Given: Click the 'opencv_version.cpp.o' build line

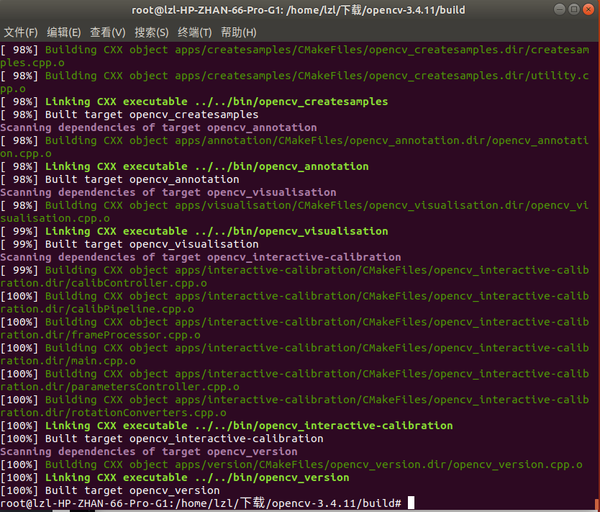Looking at the screenshot, I should 292,465.
